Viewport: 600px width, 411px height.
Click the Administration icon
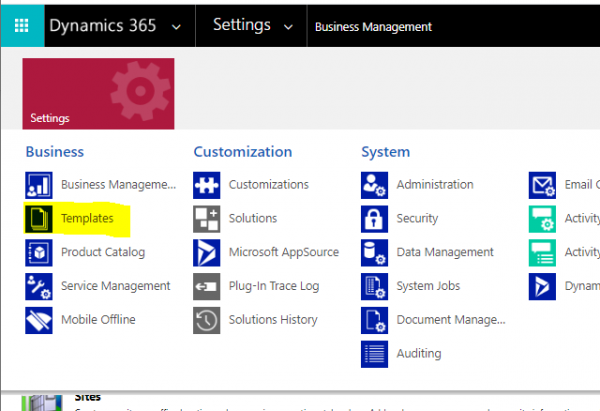click(x=374, y=185)
